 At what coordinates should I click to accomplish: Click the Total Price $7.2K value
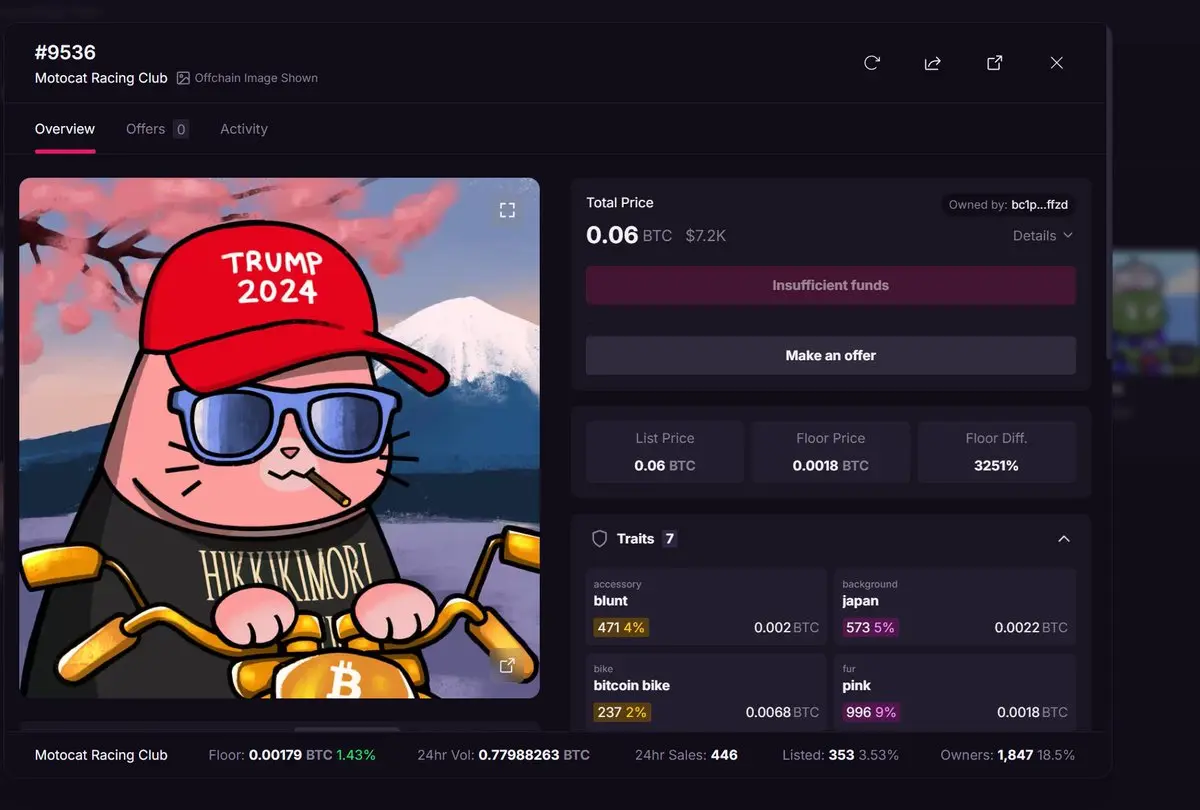pyautogui.click(x=706, y=236)
